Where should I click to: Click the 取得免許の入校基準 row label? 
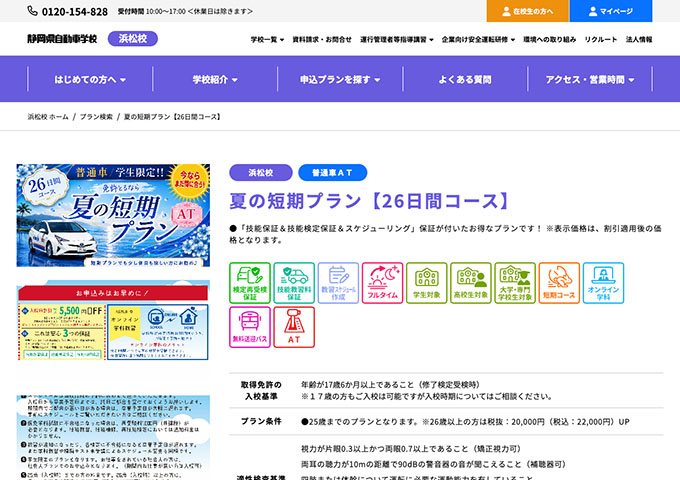tap(261, 390)
